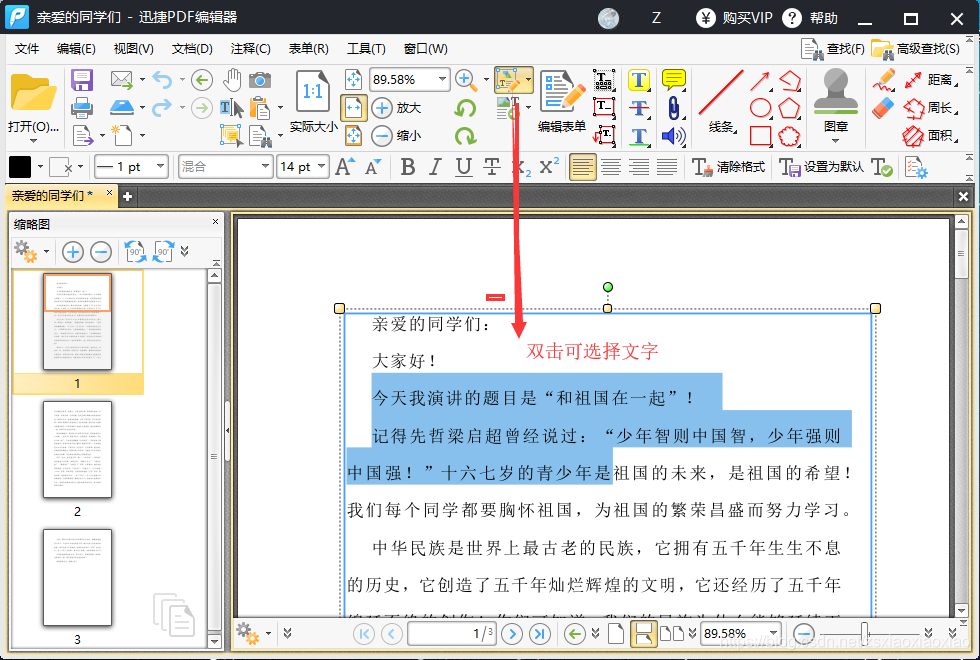The height and width of the screenshot is (660, 980).
Task: Open the 图章 stamp tool
Action: 836,100
